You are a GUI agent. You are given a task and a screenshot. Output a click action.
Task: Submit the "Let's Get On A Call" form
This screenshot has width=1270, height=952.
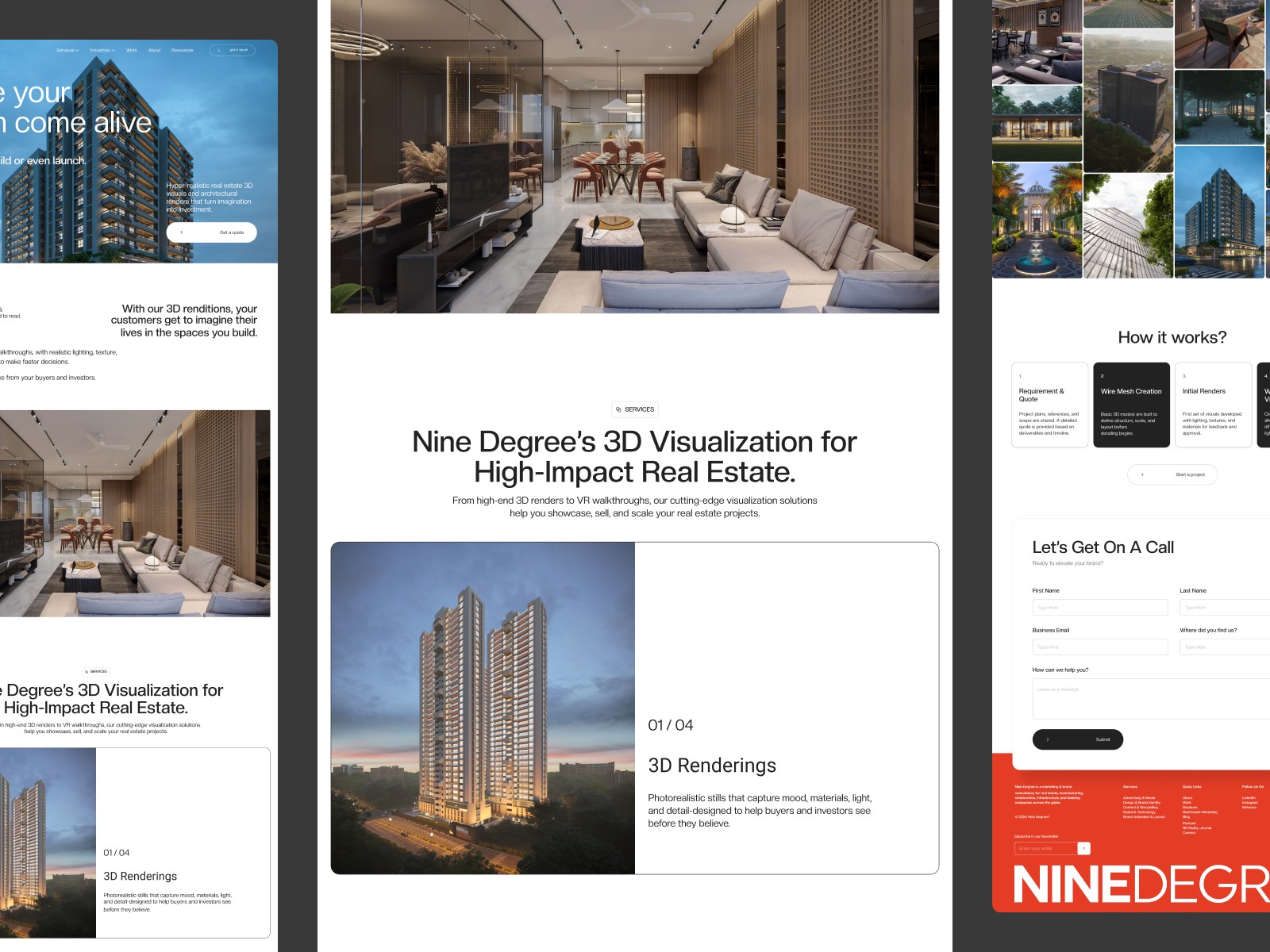pos(1078,739)
